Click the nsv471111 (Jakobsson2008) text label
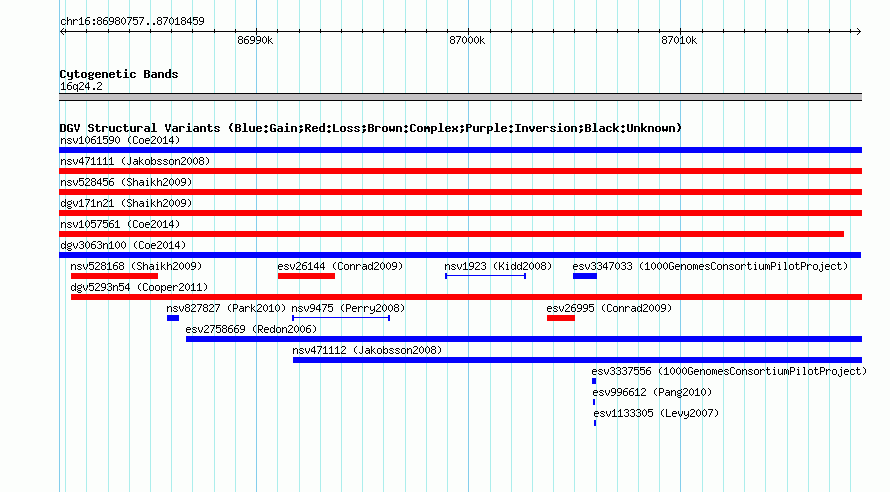The image size is (890, 492). click(x=135, y=161)
